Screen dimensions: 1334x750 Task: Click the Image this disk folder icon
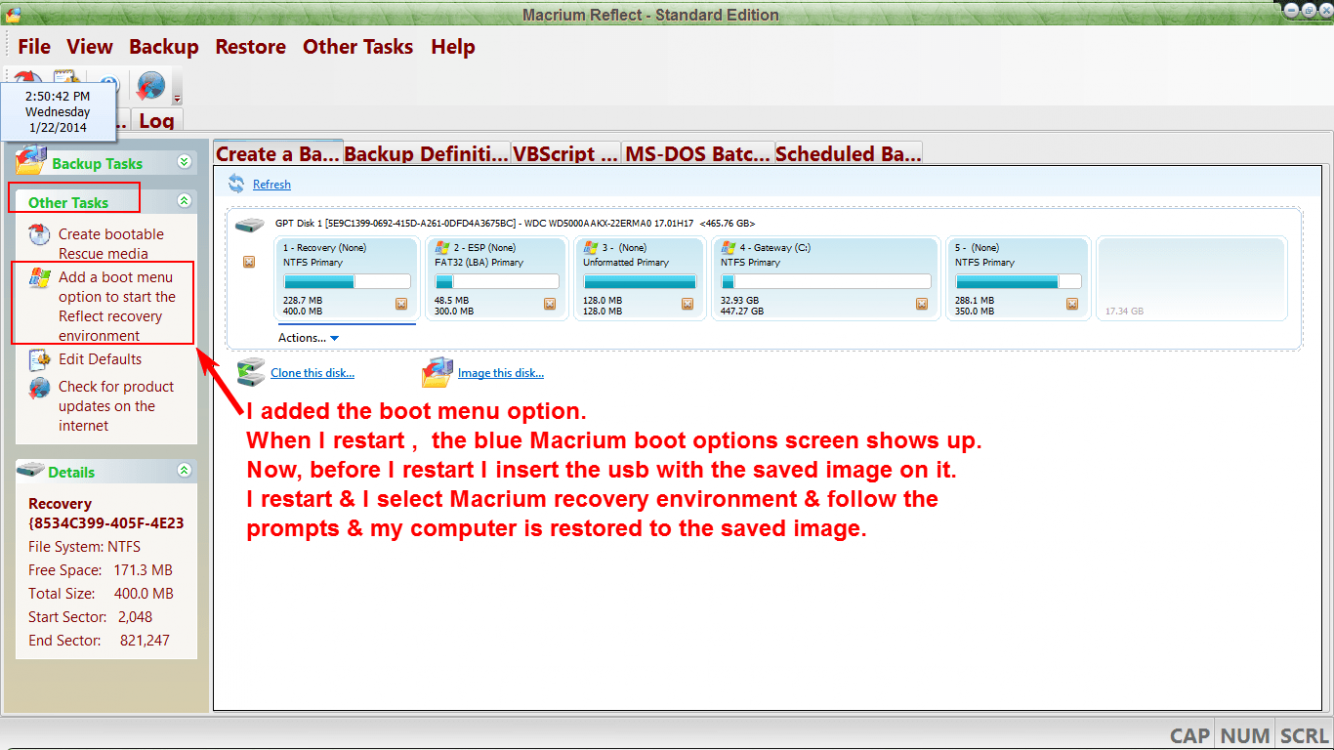(437, 373)
